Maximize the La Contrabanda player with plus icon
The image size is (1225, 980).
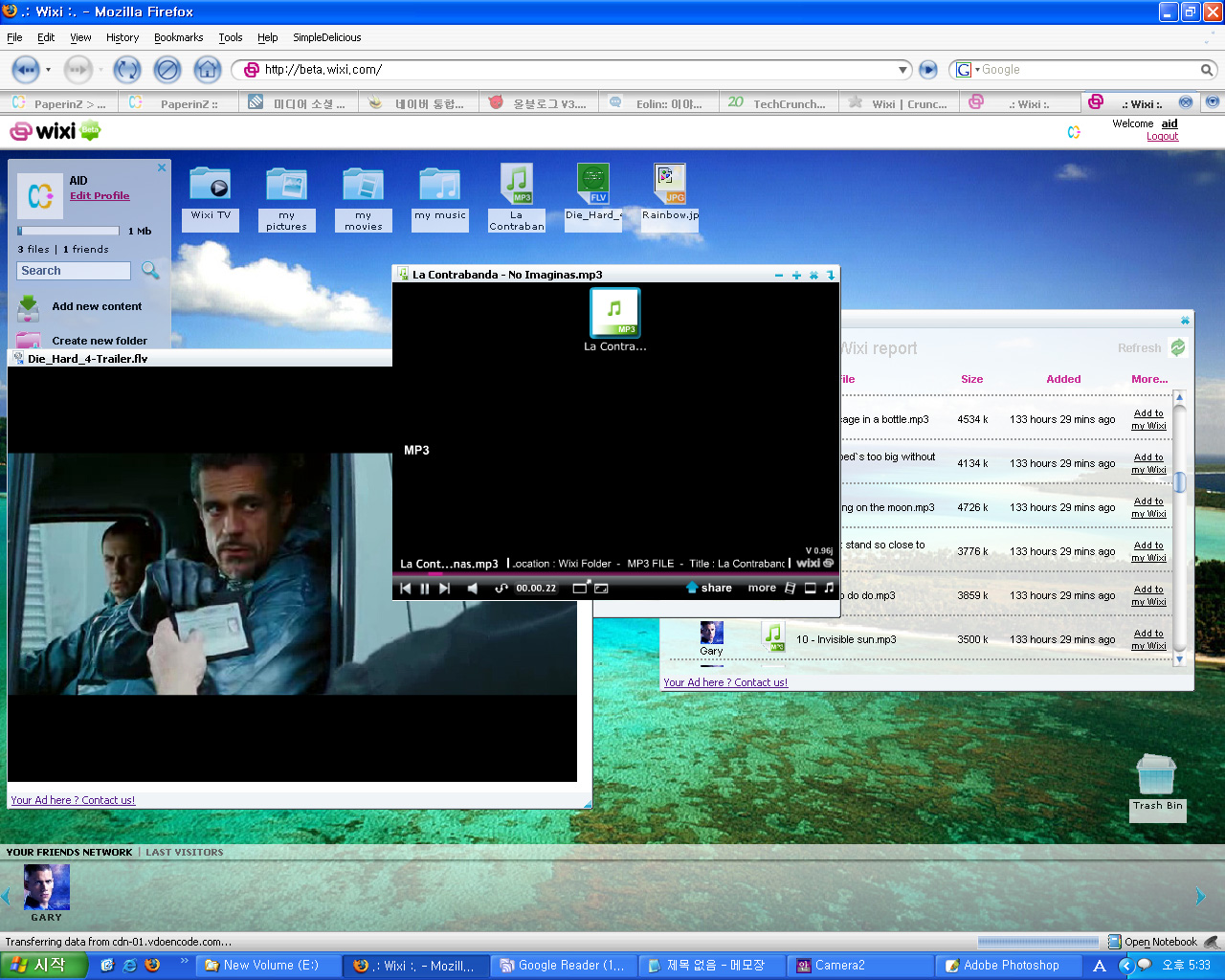pos(796,275)
